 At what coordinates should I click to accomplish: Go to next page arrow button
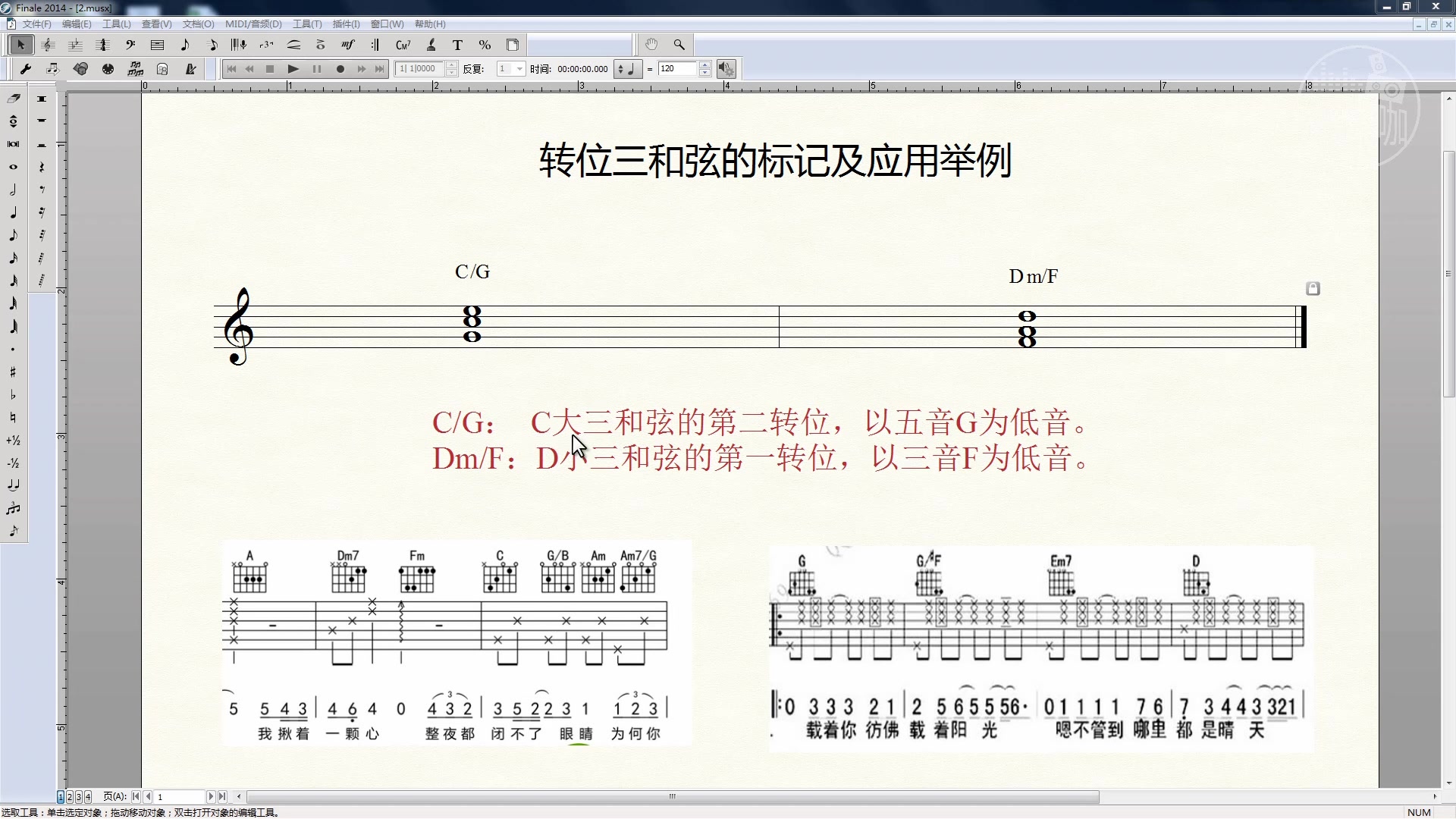(x=211, y=797)
